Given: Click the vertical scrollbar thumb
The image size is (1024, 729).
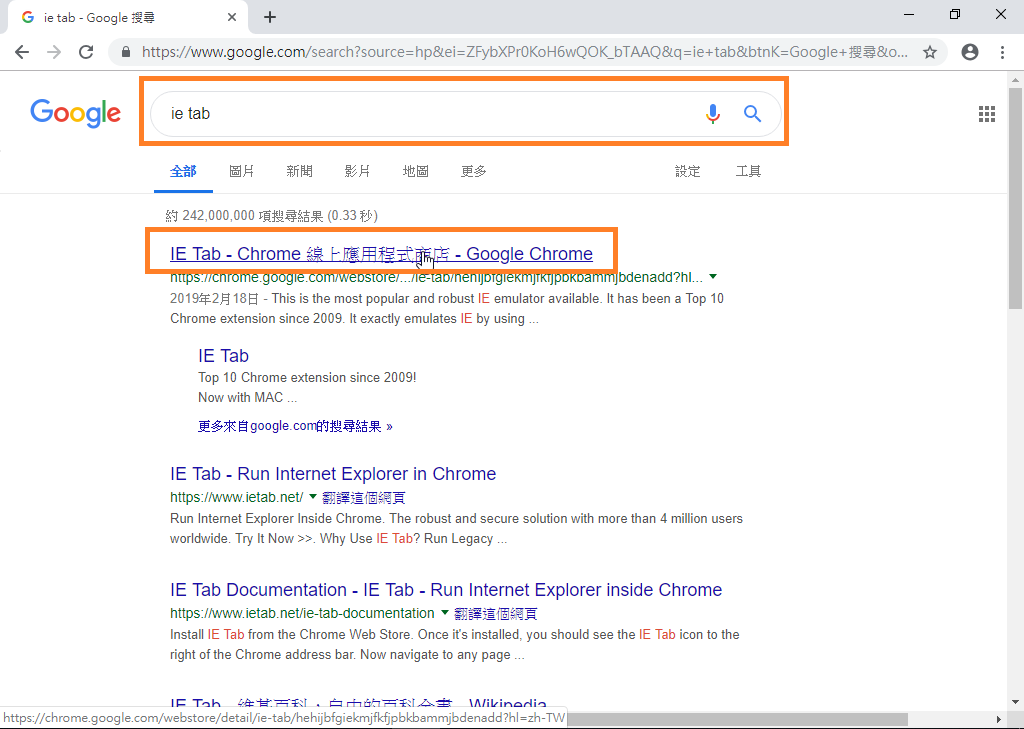Looking at the screenshot, I should pos(1015,198).
